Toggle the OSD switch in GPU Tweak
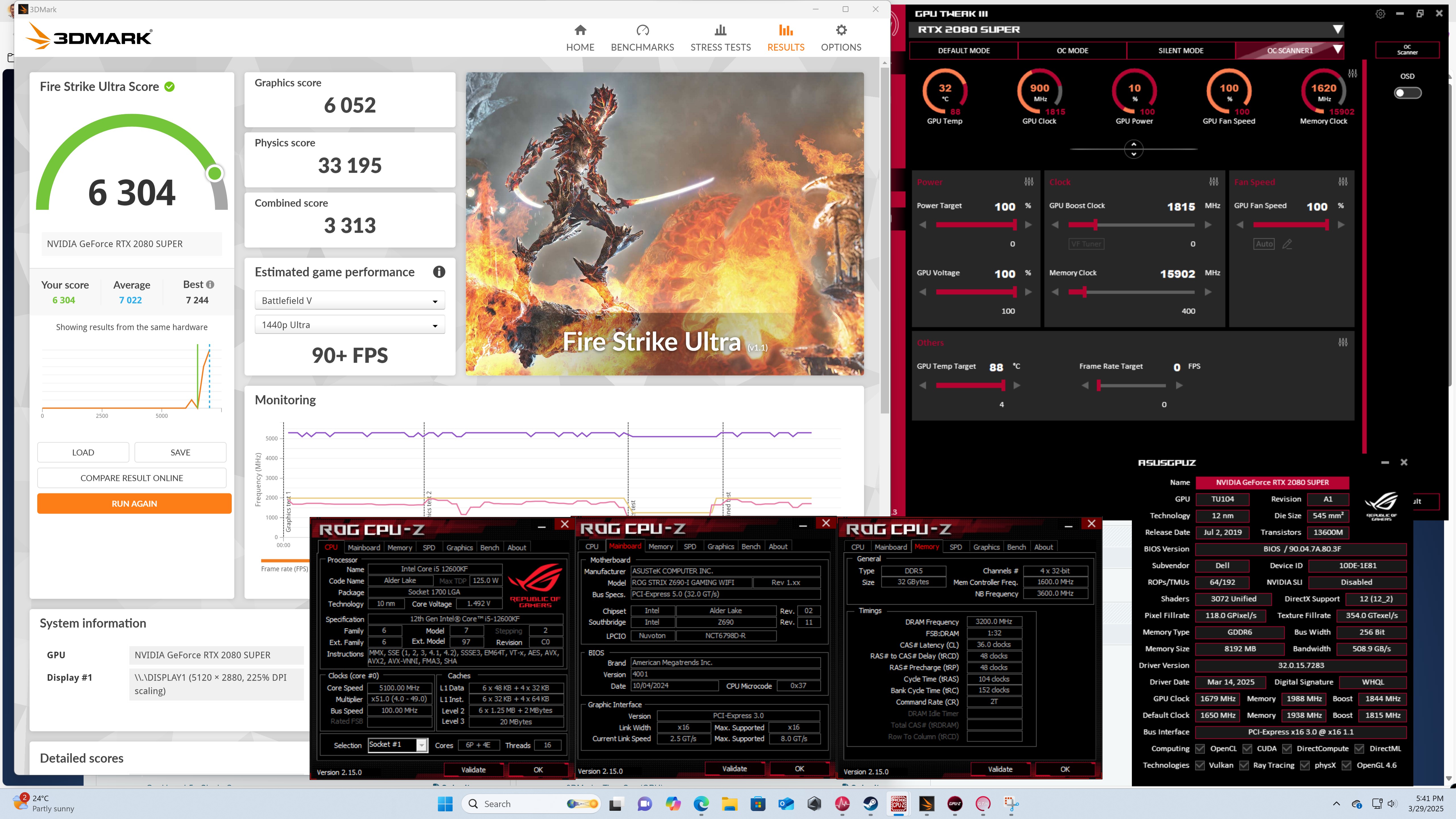Viewport: 1456px width, 819px height. click(1407, 93)
